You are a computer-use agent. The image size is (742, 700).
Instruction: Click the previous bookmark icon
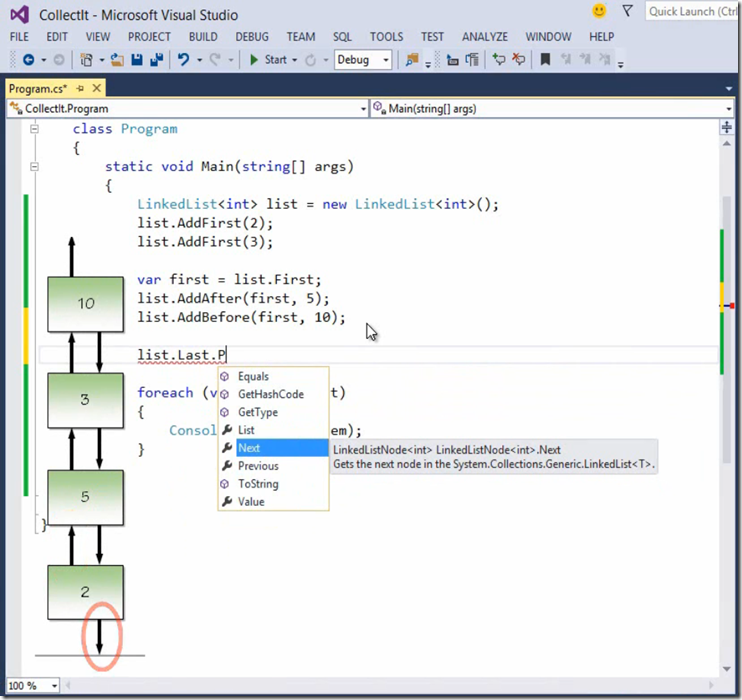coord(565,60)
